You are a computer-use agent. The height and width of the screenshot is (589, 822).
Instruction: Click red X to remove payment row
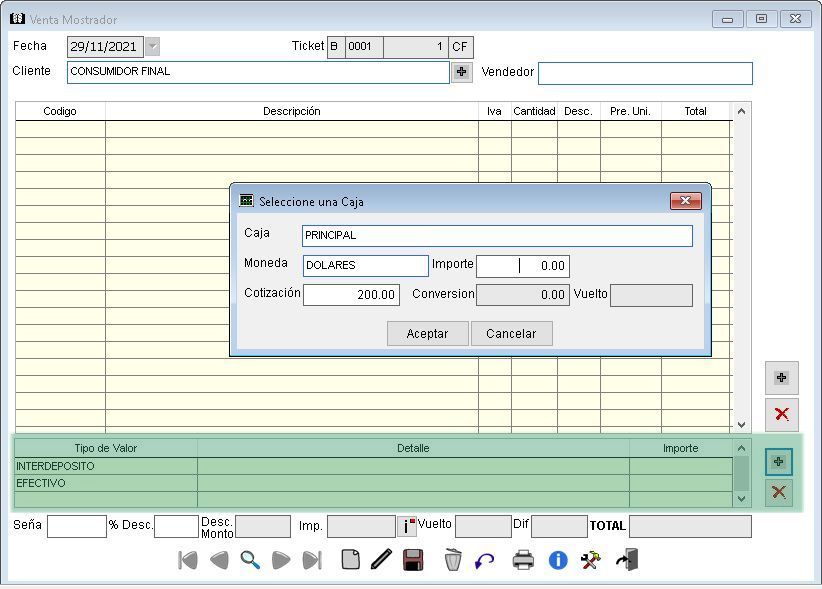pyautogui.click(x=779, y=491)
